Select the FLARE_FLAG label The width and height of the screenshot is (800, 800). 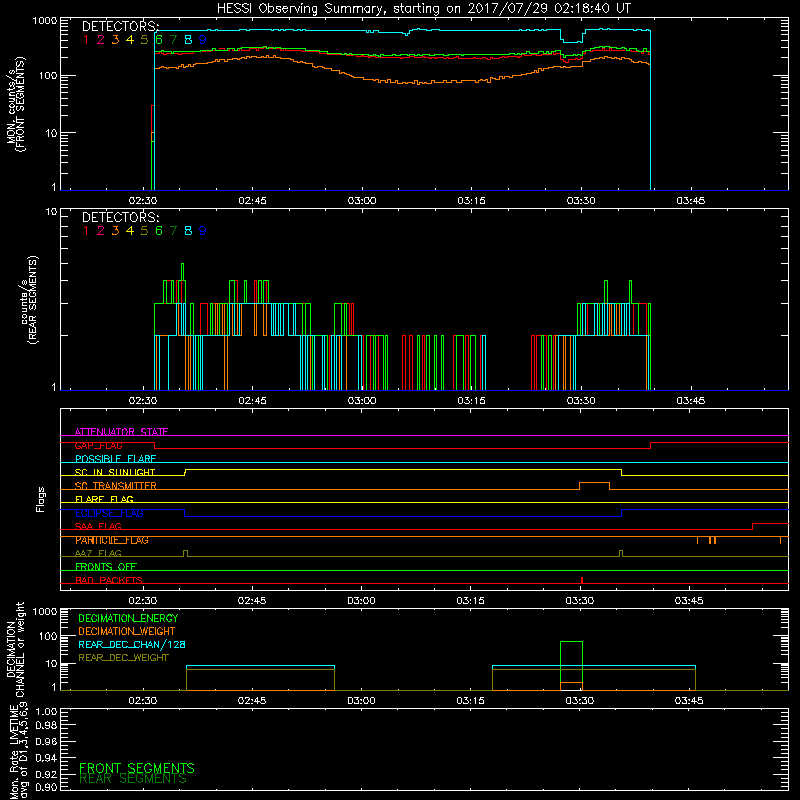coord(104,499)
